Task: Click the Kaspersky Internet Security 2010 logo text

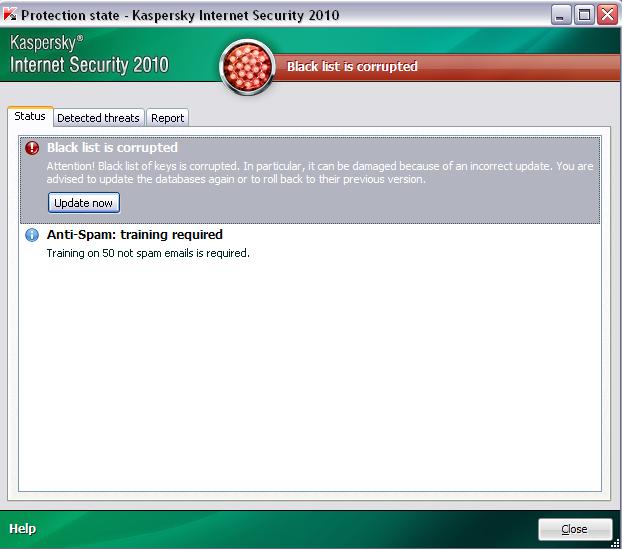Action: coord(89,54)
